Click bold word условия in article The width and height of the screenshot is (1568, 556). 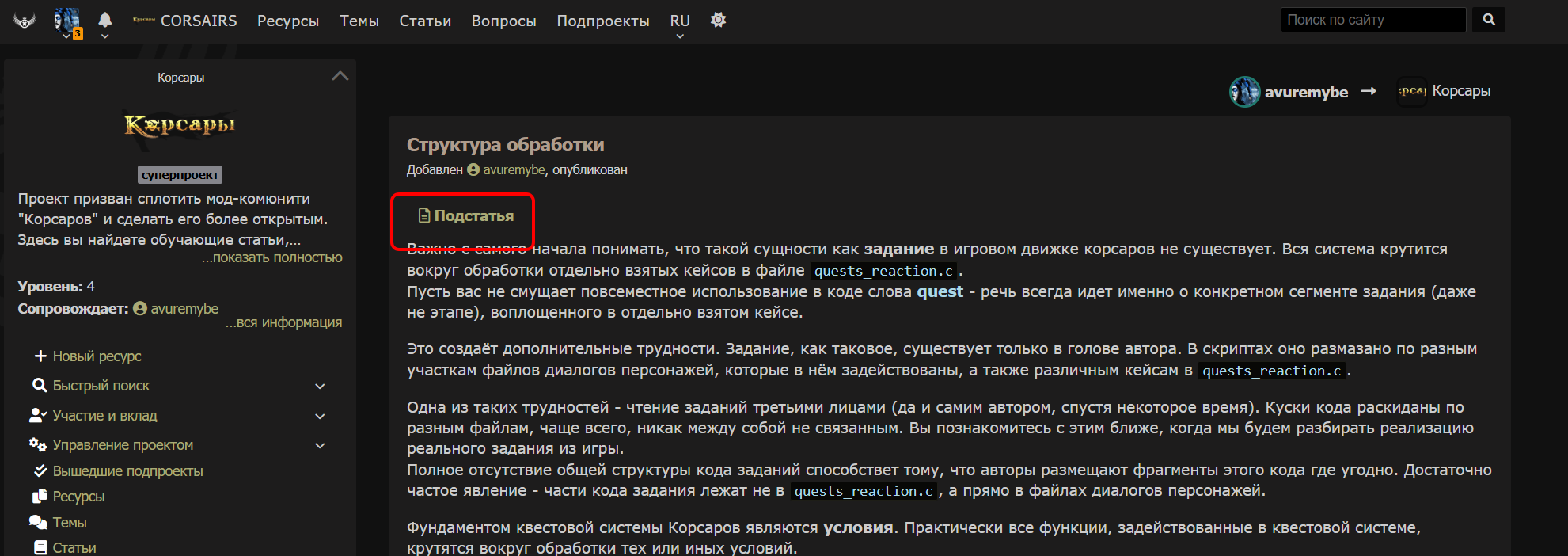tap(858, 527)
